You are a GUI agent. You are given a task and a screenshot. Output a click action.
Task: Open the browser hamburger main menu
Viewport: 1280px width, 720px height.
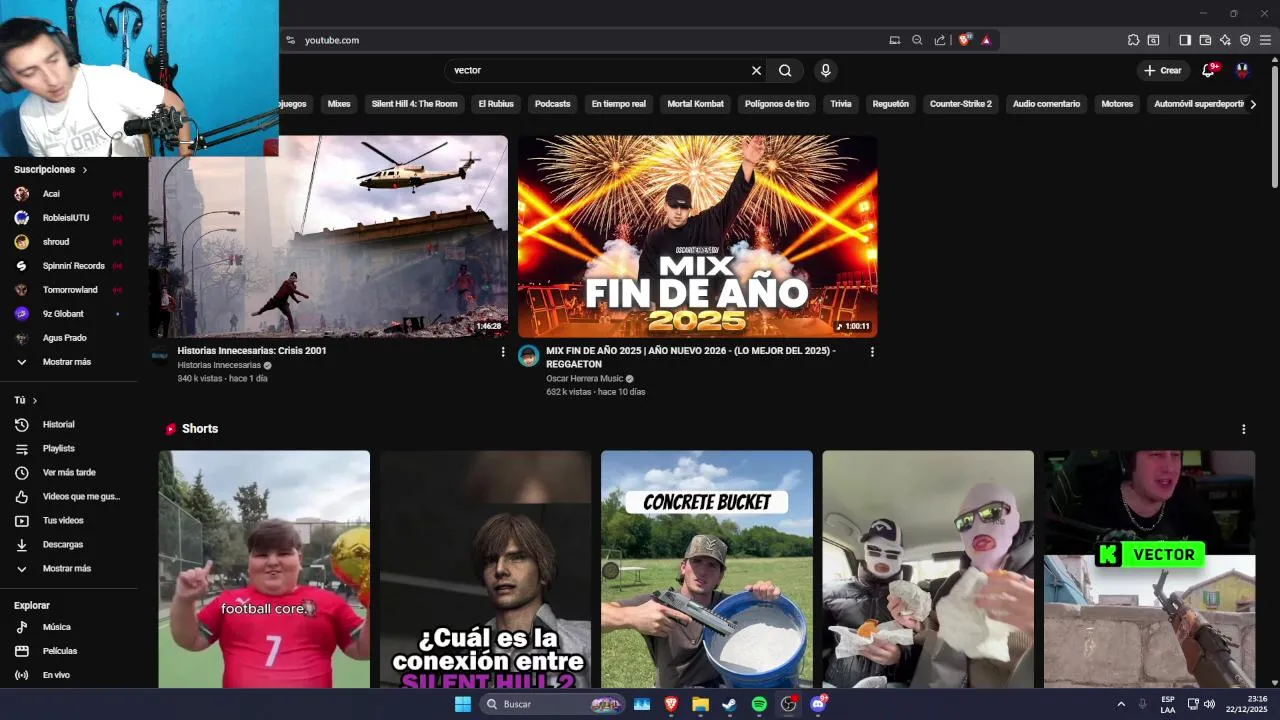pyautogui.click(x=1265, y=40)
